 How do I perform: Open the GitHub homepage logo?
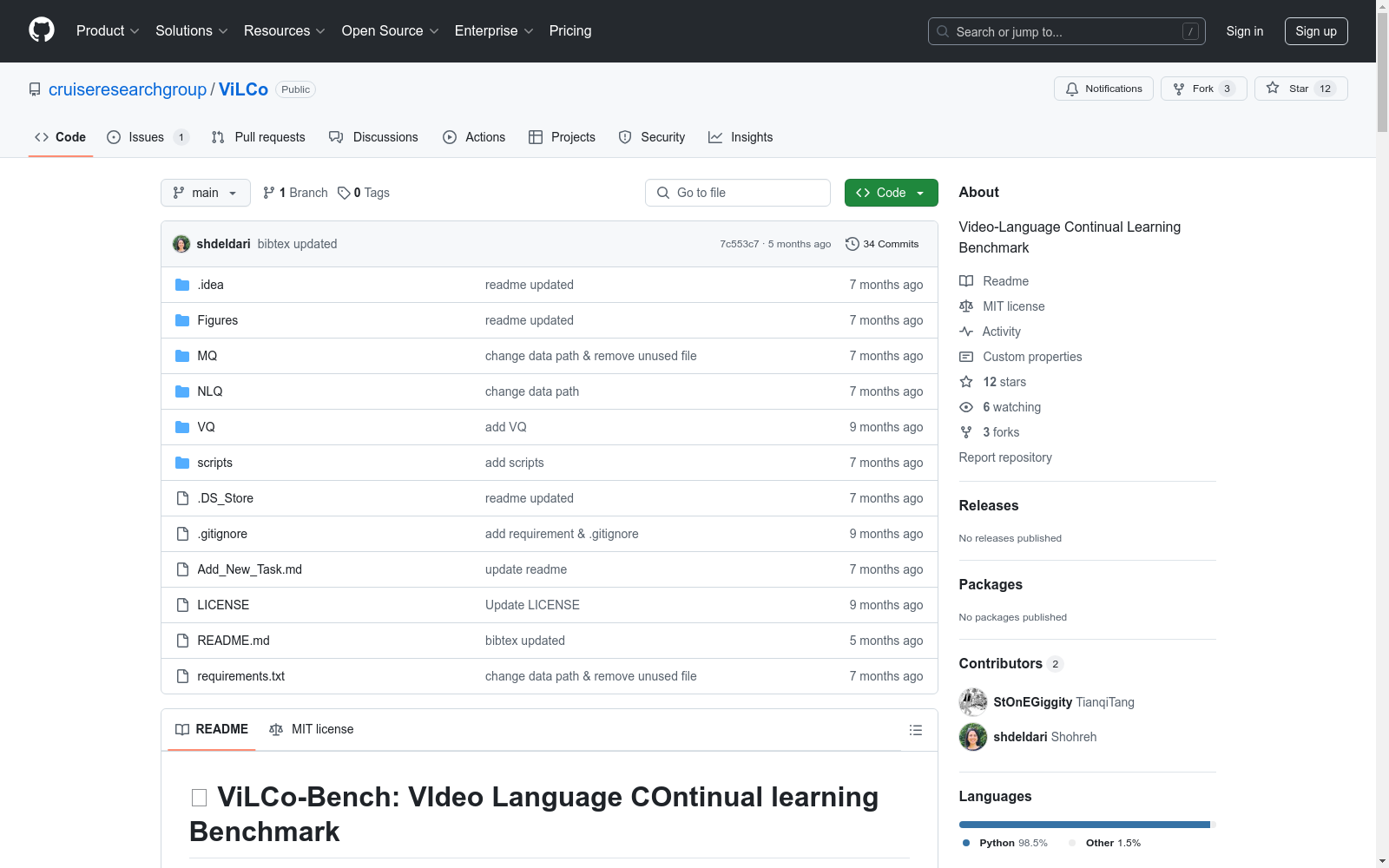tap(42, 30)
